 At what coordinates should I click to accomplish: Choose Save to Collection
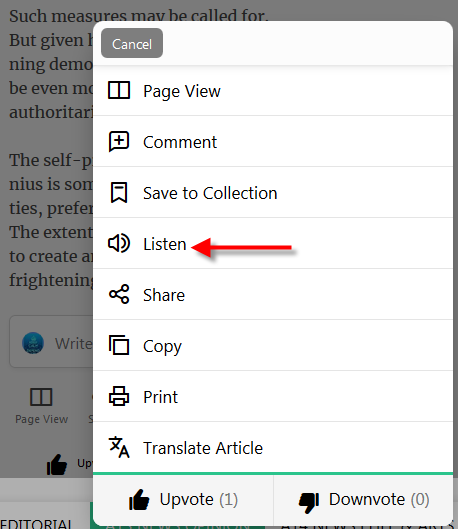273,193
